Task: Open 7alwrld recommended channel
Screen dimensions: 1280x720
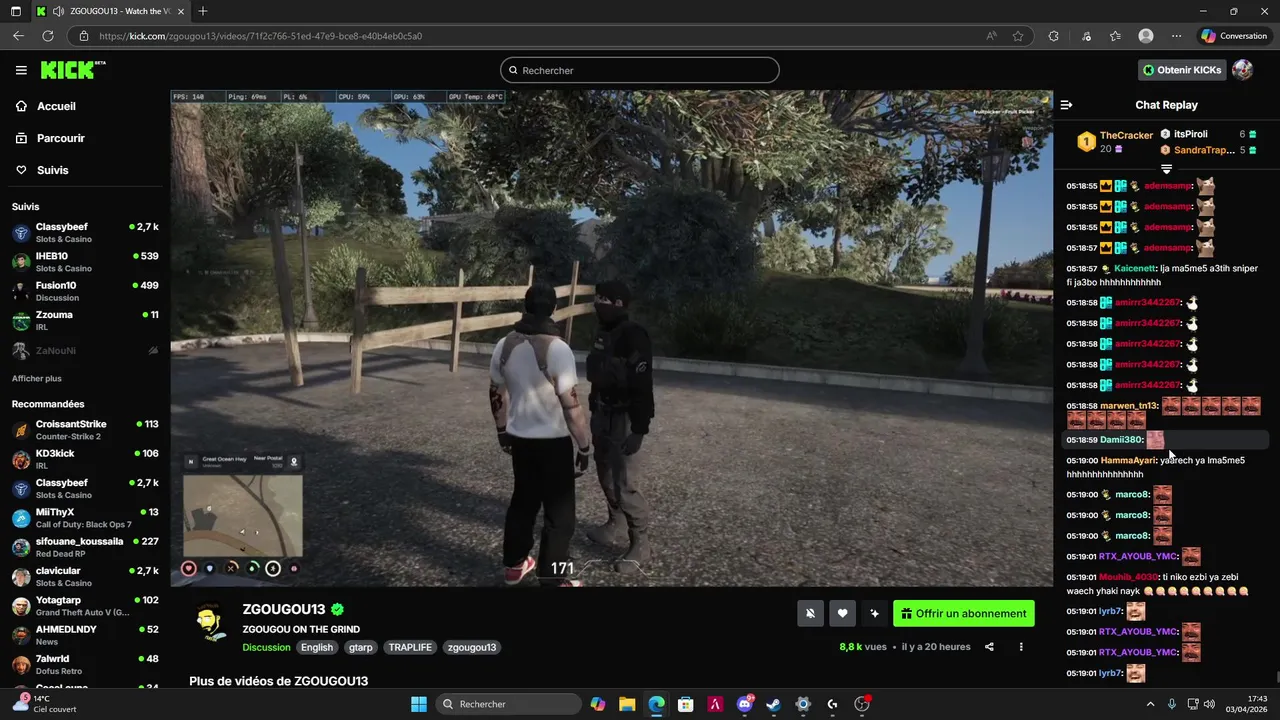Action: 85,665
